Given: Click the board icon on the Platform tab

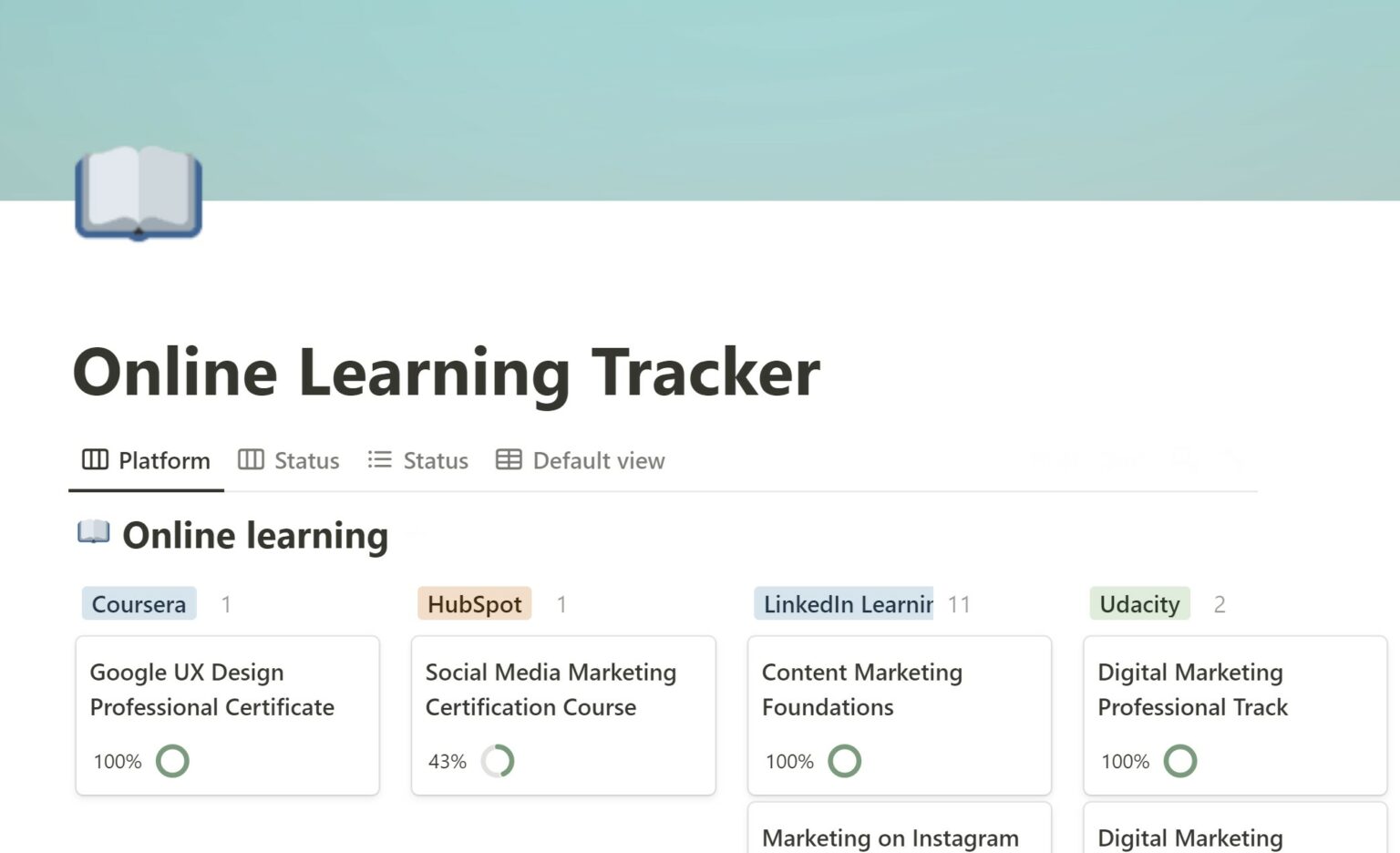Looking at the screenshot, I should click(x=95, y=460).
